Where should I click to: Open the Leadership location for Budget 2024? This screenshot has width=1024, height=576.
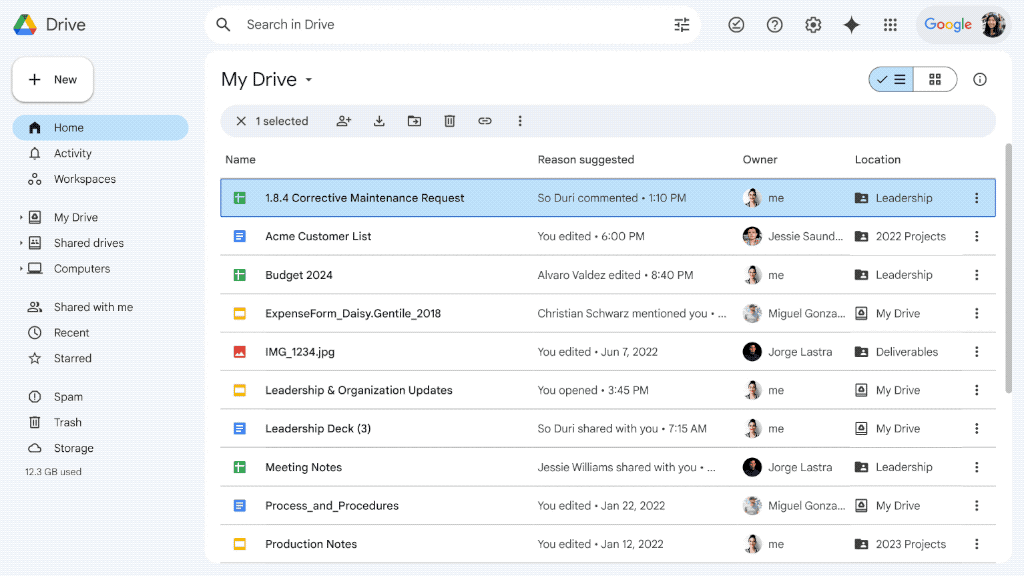(x=905, y=274)
